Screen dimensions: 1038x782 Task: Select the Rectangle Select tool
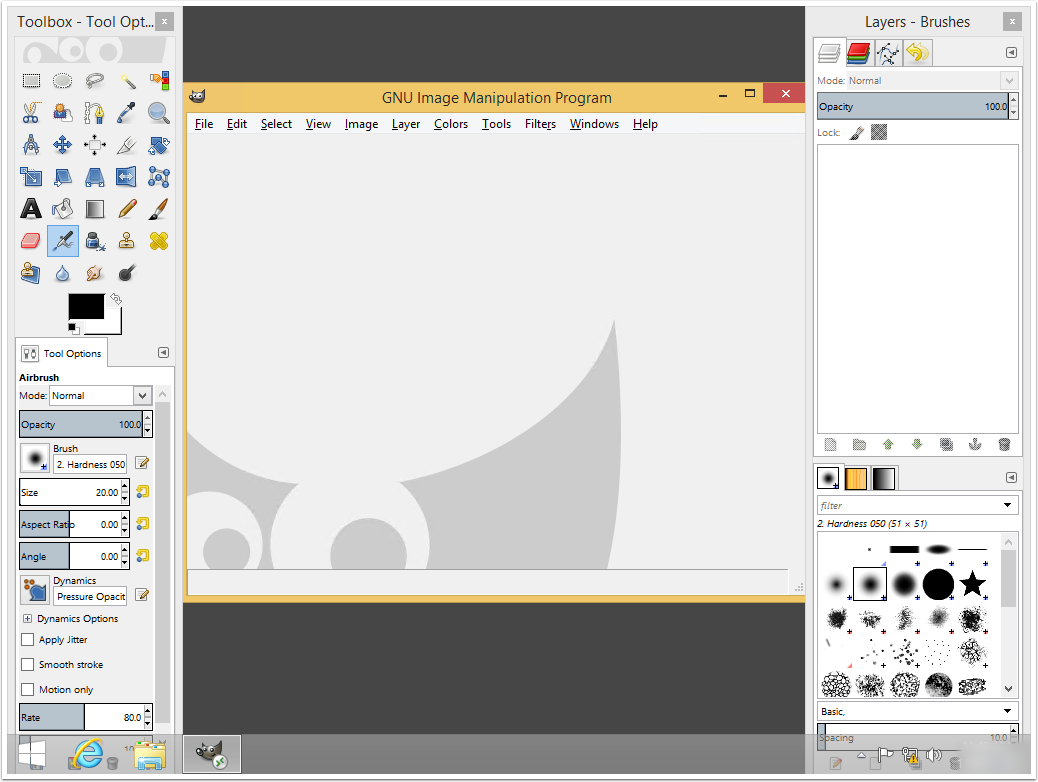coord(31,81)
